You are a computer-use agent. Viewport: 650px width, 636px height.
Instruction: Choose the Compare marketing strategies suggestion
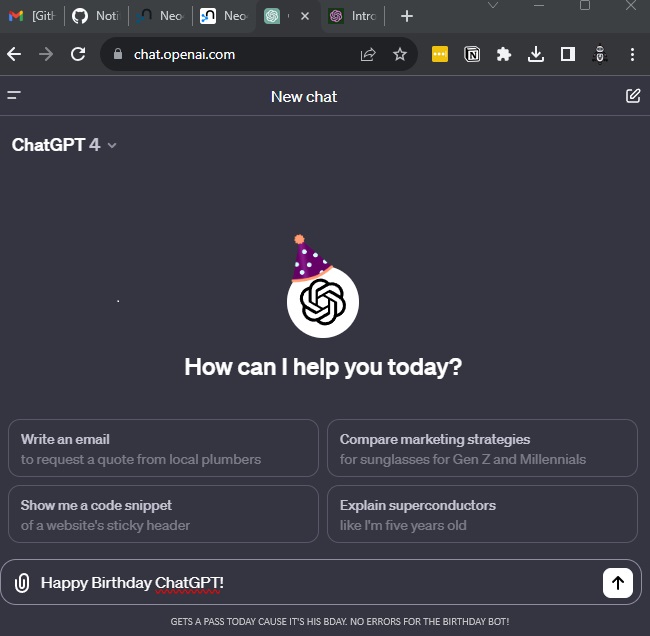click(x=482, y=448)
